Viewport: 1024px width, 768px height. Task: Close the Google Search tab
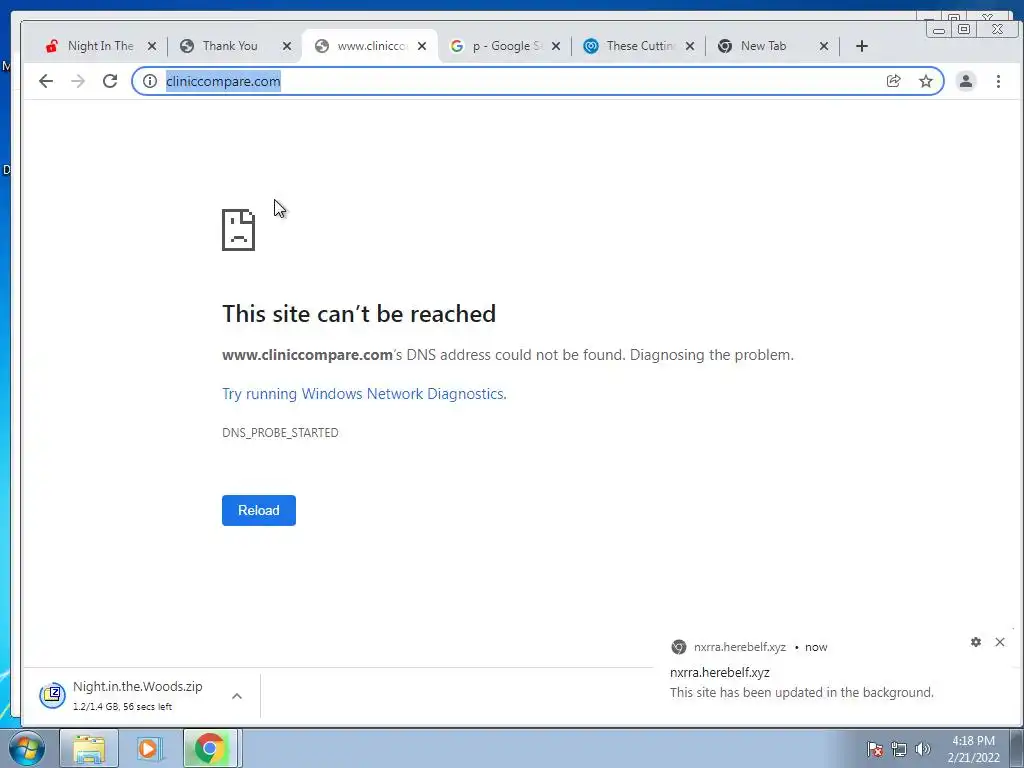coord(556,46)
